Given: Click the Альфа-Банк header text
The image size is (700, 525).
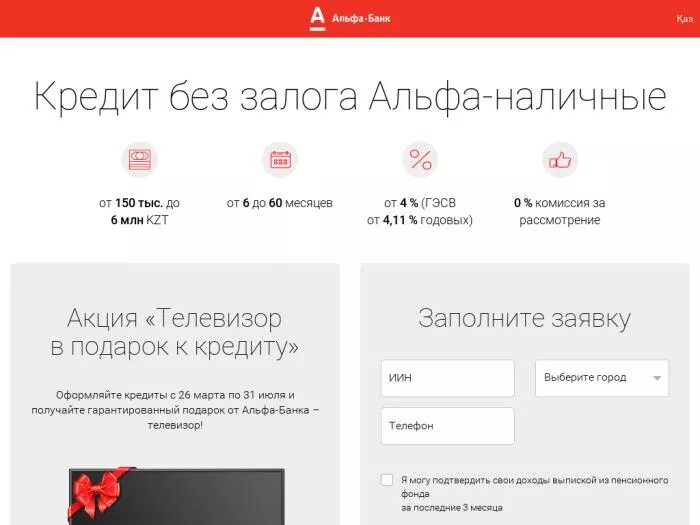Looking at the screenshot, I should 361,19.
